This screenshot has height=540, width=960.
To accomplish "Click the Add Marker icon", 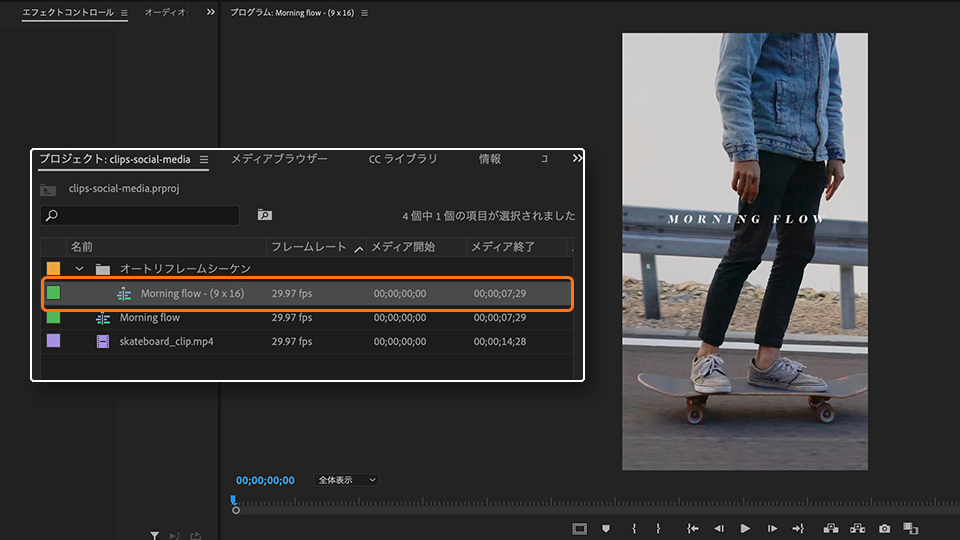I will 606,528.
